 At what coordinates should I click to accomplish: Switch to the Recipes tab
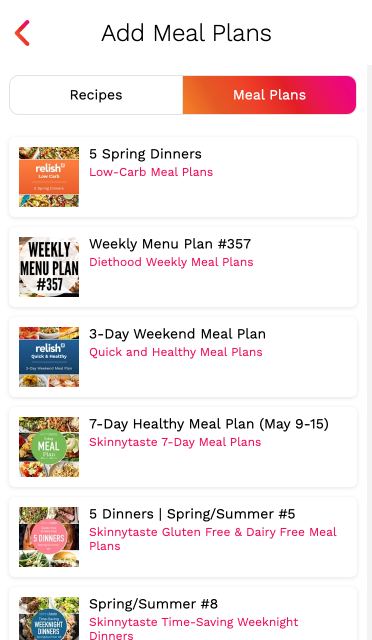[x=96, y=95]
